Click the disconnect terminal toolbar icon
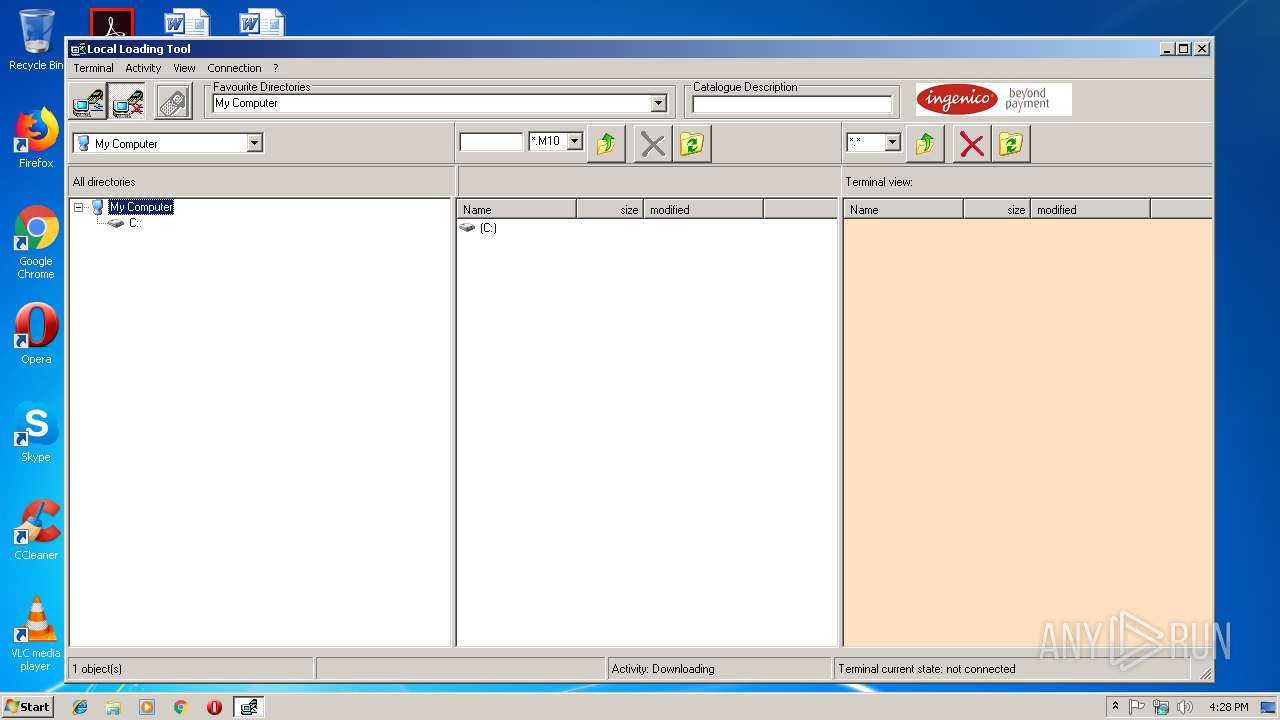This screenshot has width=1280, height=720. pos(128,102)
